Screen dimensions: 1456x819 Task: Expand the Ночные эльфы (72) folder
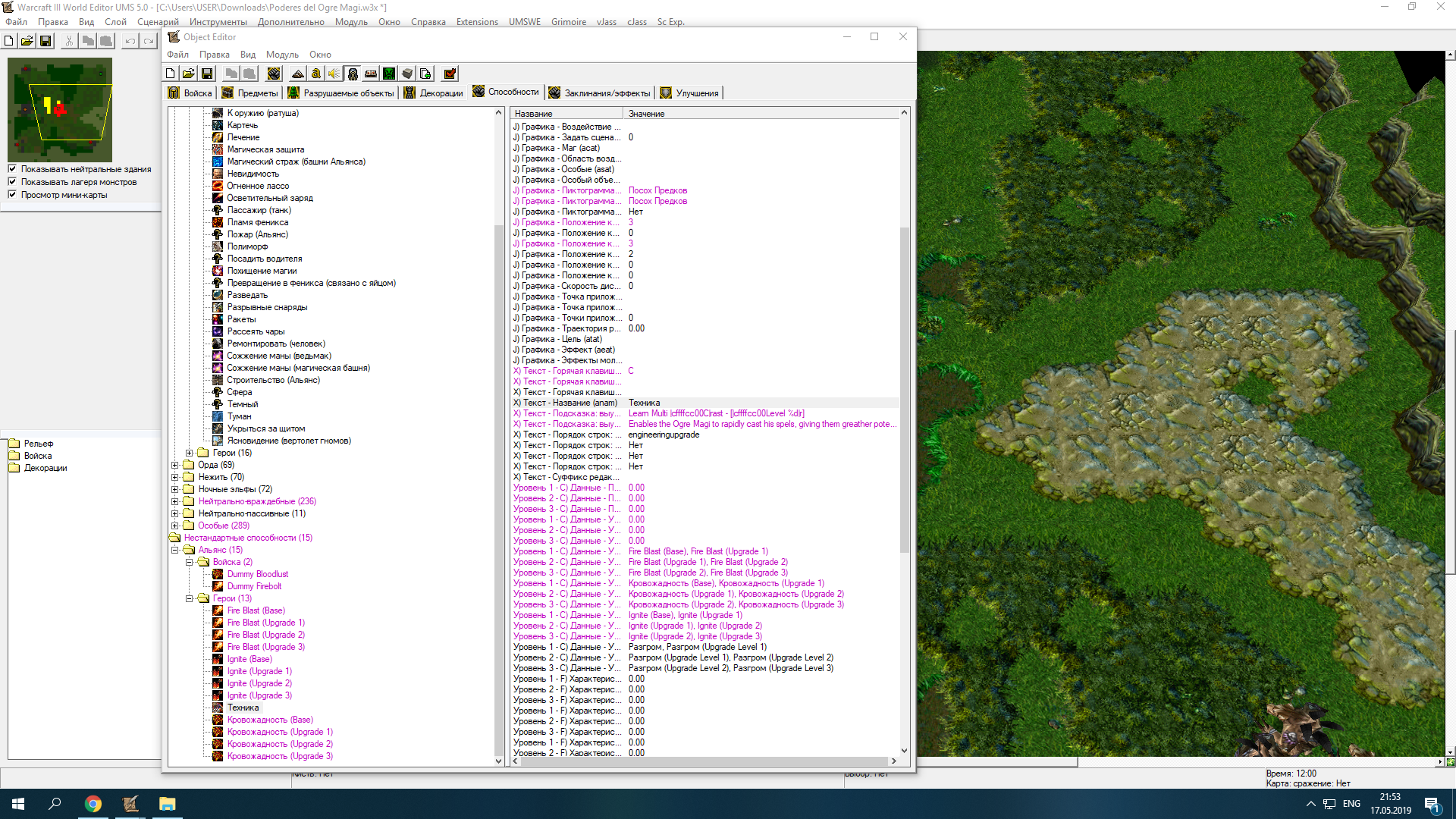click(x=175, y=489)
